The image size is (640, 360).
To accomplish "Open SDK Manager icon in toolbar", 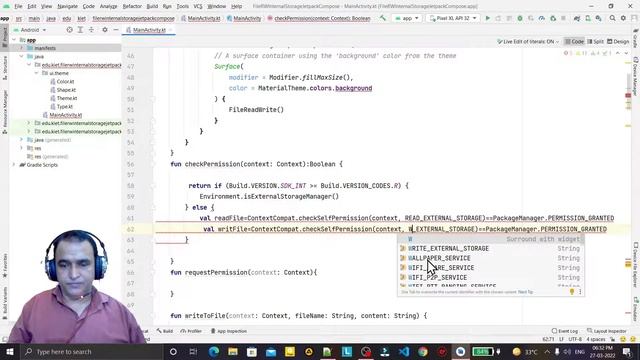I will [598, 18].
